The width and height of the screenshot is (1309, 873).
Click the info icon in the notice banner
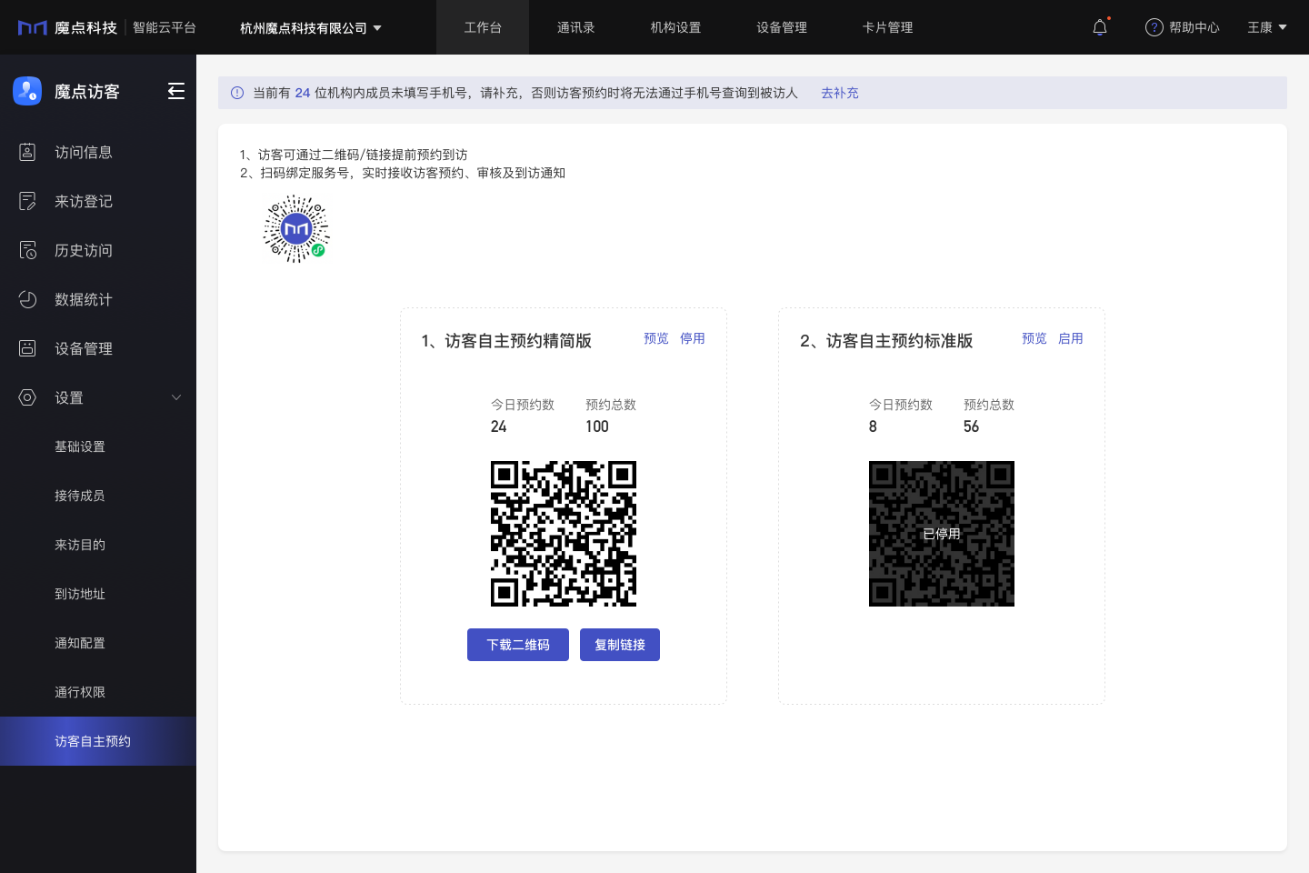[237, 93]
